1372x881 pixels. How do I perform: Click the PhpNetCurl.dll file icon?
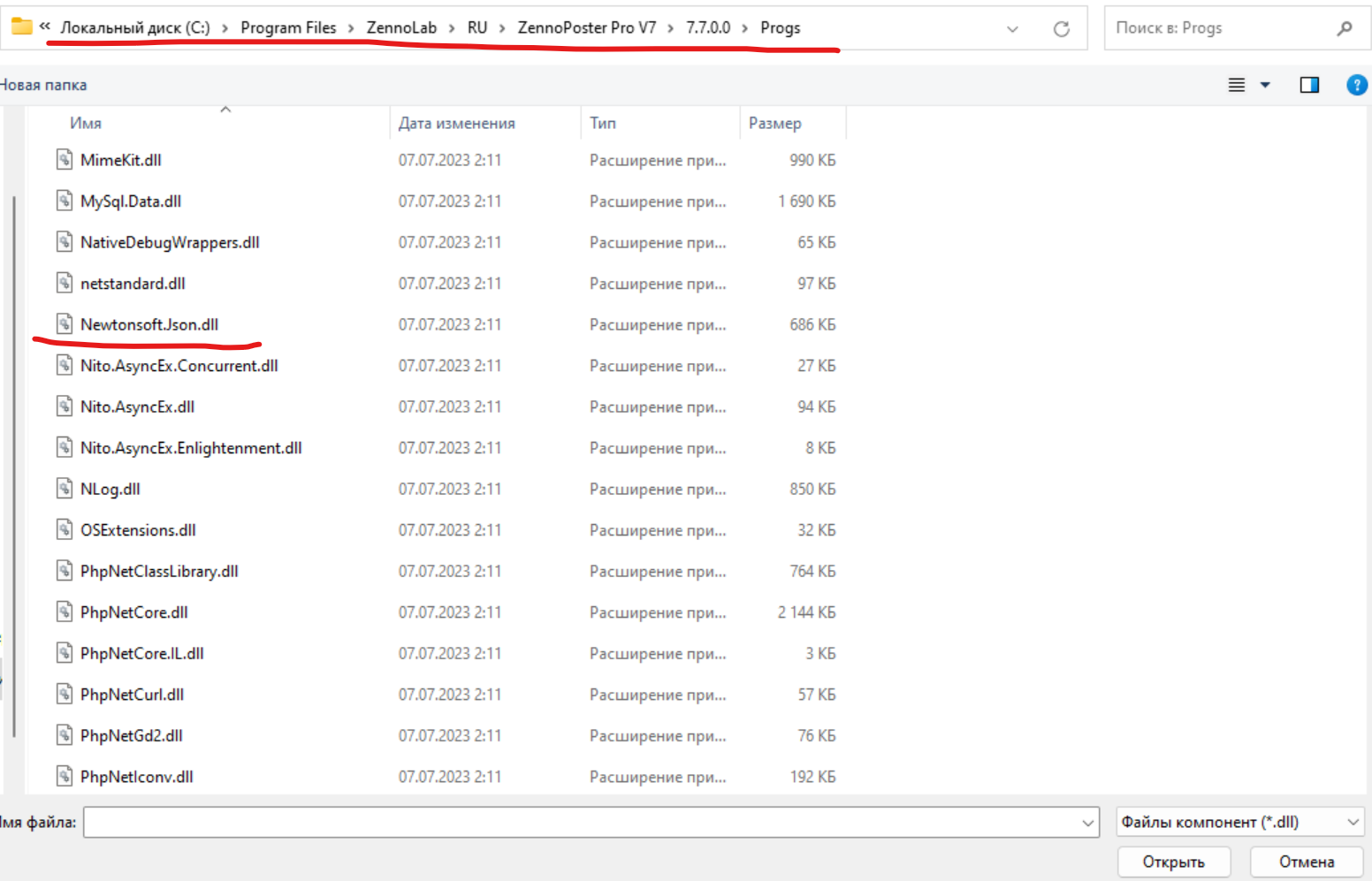click(65, 694)
